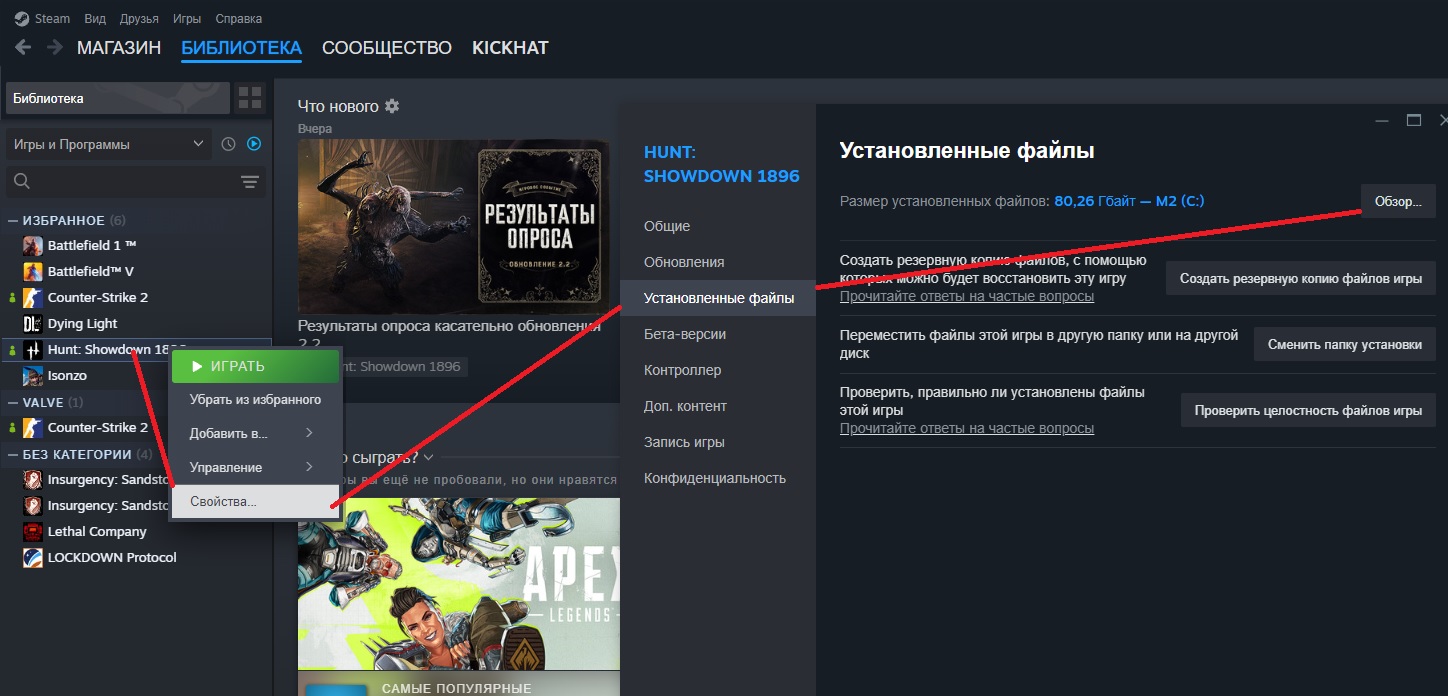Select Battlefield 1 game icon

[x=32, y=245]
